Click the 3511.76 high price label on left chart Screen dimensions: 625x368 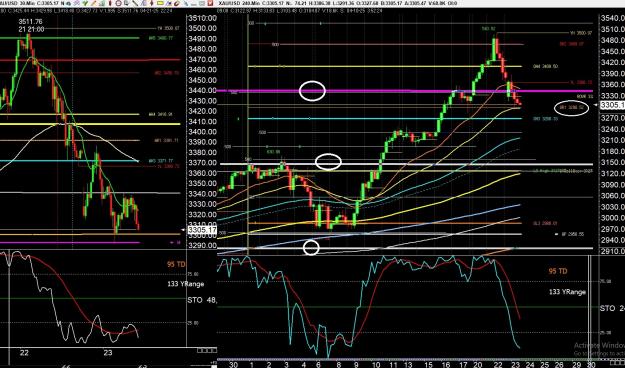[30, 22]
